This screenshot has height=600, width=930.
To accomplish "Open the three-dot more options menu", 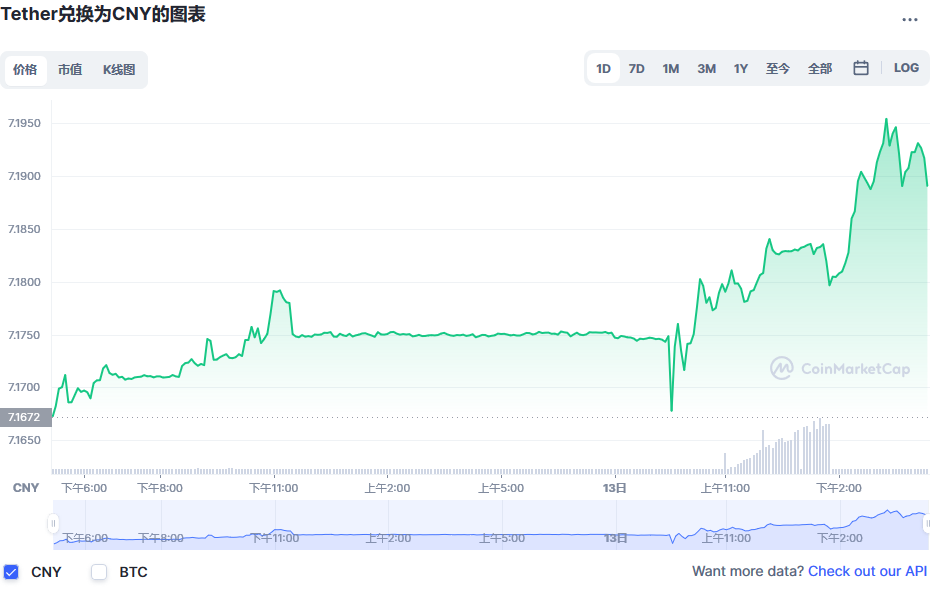I will [909, 20].
